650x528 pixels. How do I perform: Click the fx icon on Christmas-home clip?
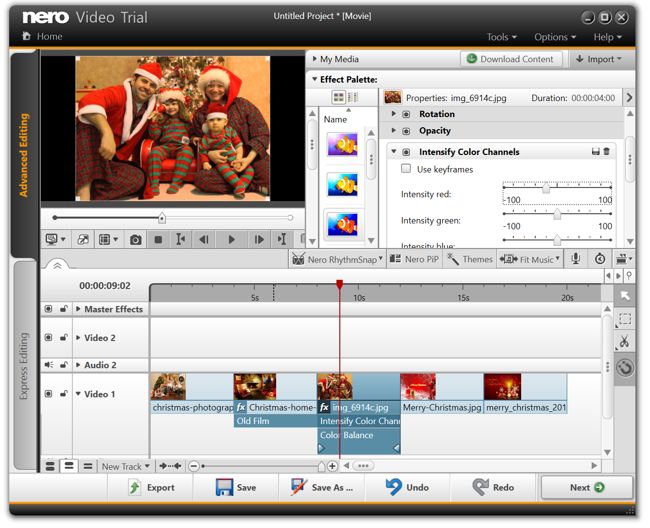[x=241, y=407]
